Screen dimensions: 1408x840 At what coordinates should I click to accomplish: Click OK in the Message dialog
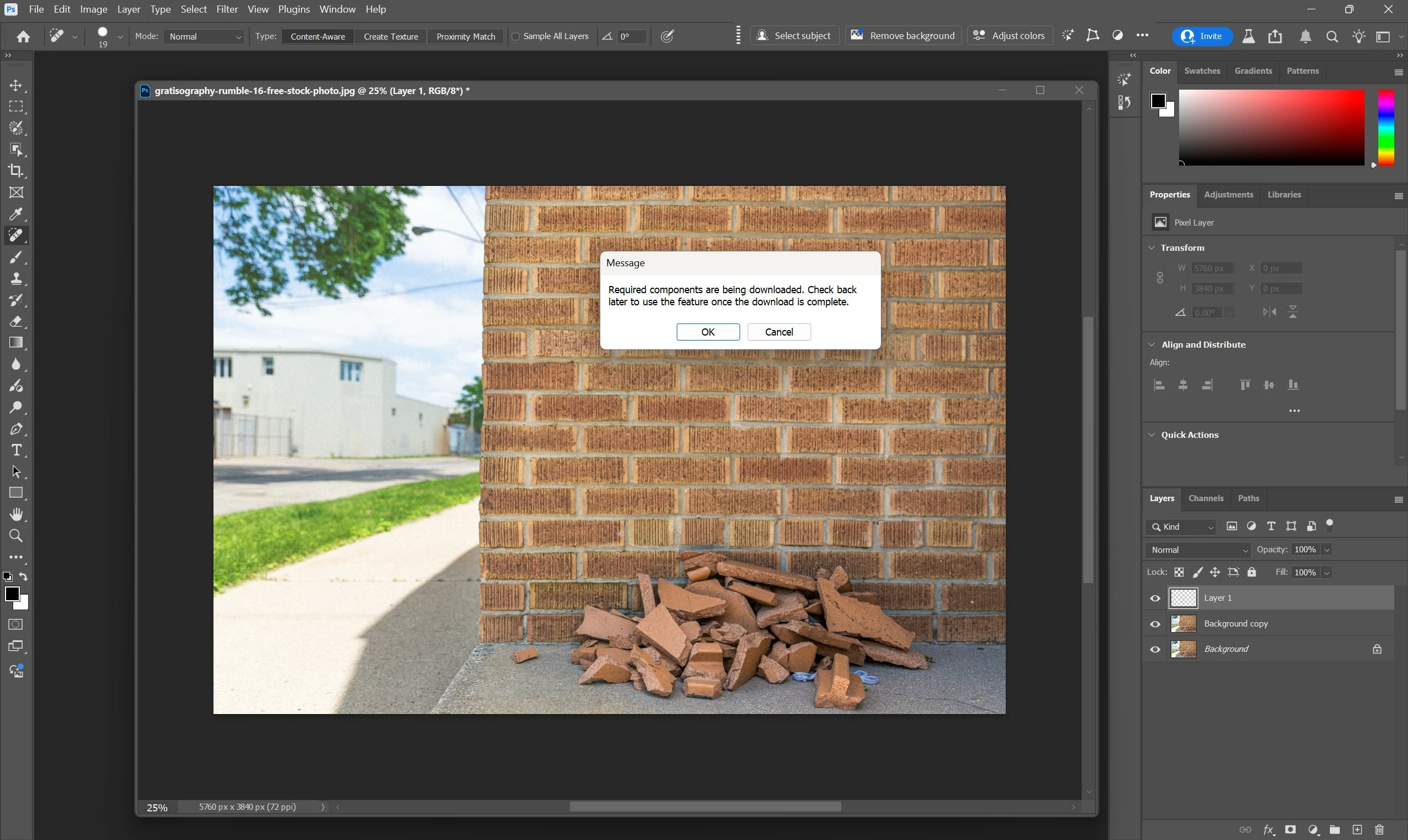(708, 332)
